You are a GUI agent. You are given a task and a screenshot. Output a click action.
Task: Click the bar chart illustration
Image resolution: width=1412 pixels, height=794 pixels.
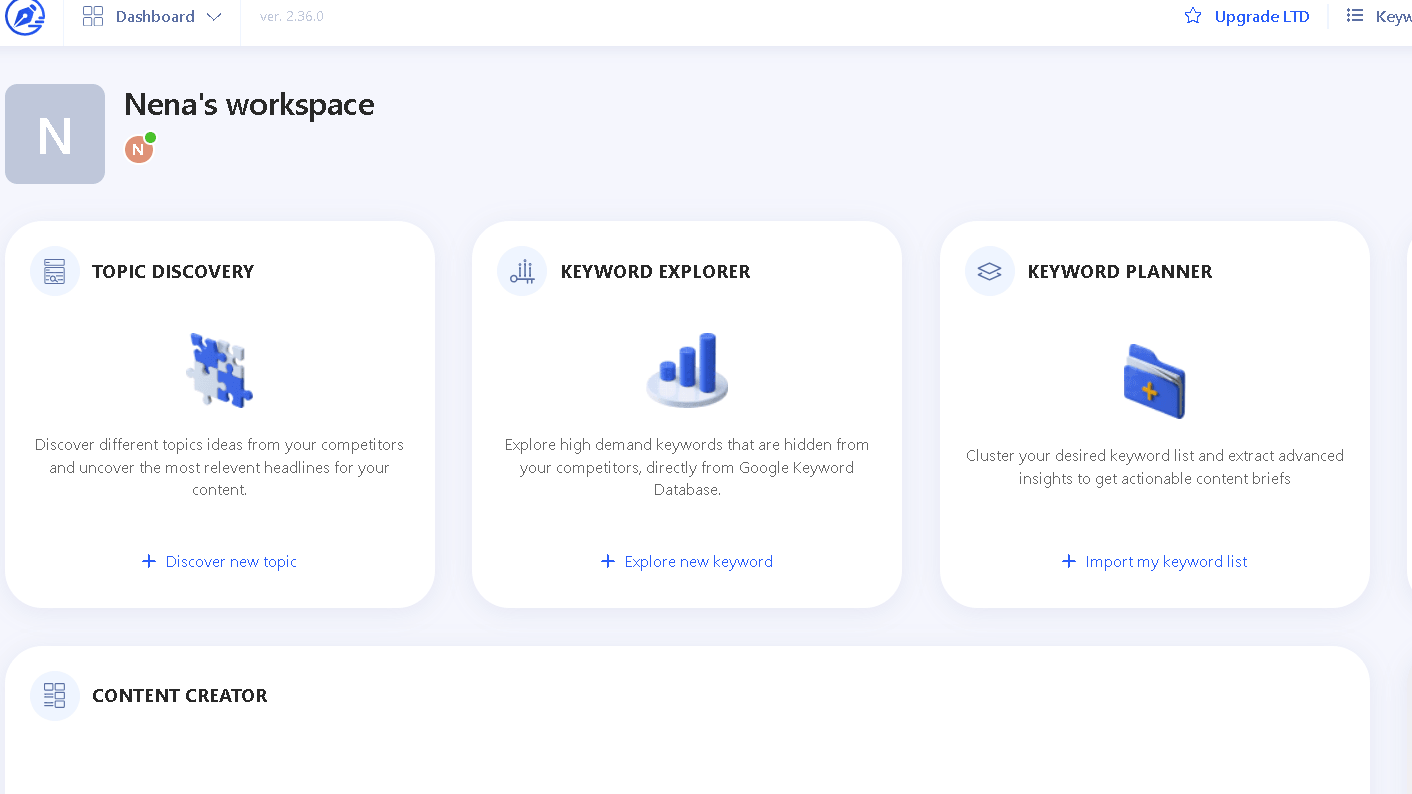pos(687,370)
